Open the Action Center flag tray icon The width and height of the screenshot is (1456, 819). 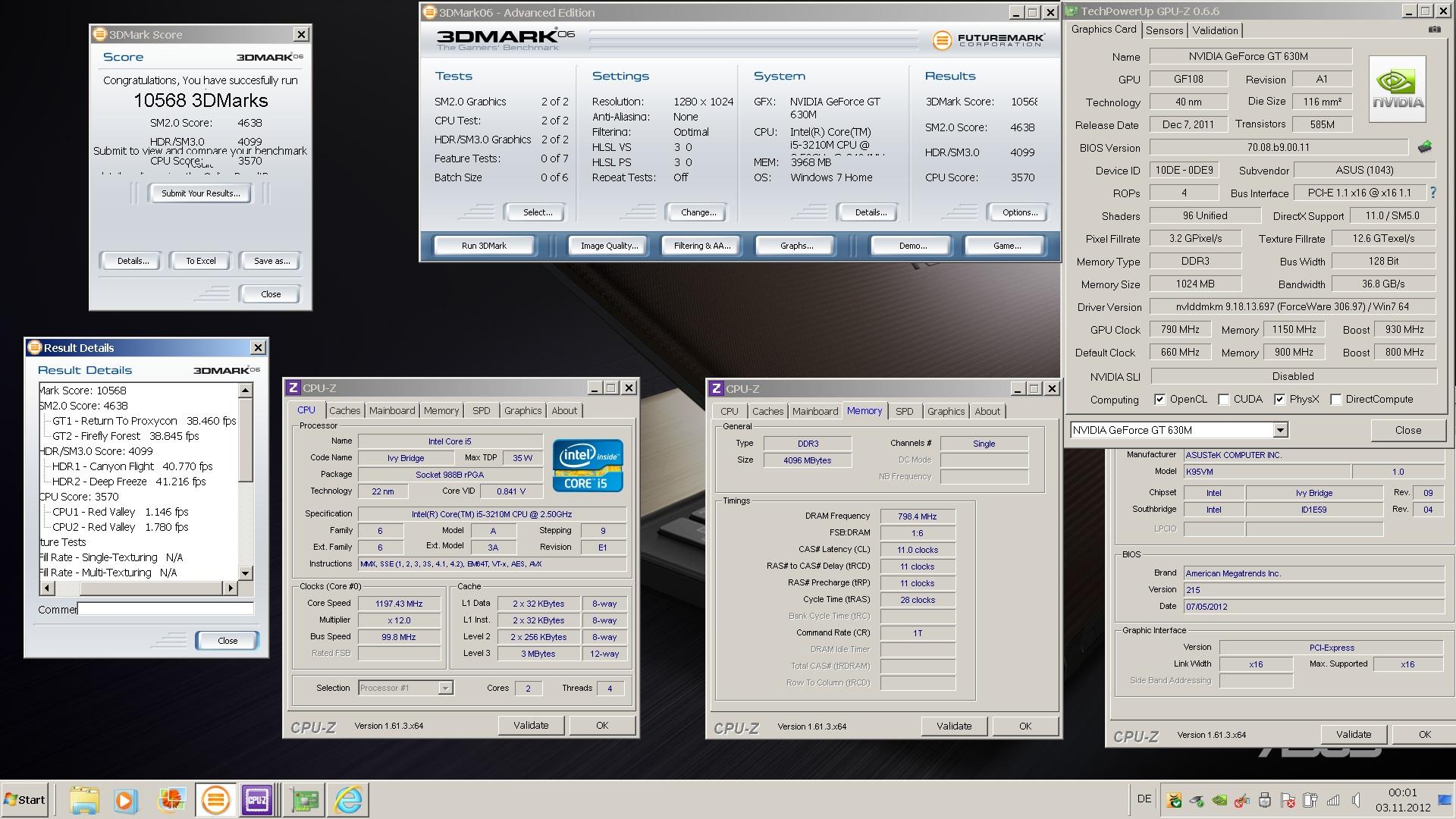1288,800
